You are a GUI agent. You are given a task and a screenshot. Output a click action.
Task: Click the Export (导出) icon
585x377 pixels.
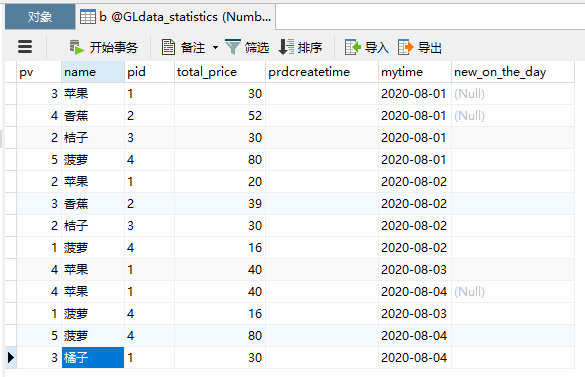tap(406, 47)
